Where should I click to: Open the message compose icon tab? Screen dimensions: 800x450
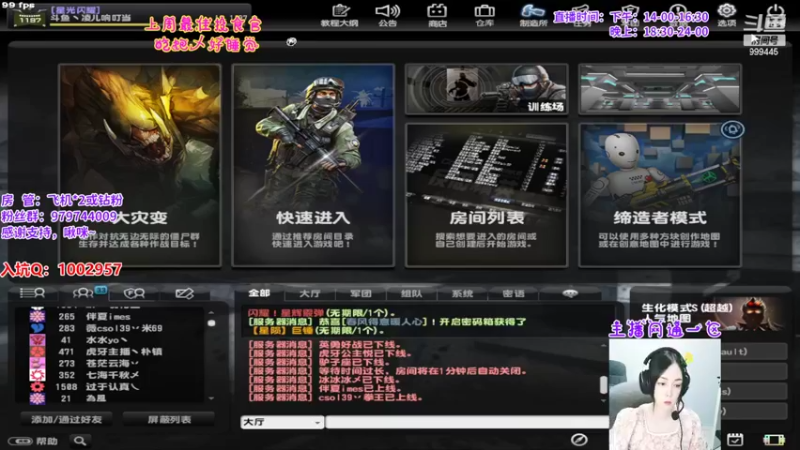coord(184,293)
